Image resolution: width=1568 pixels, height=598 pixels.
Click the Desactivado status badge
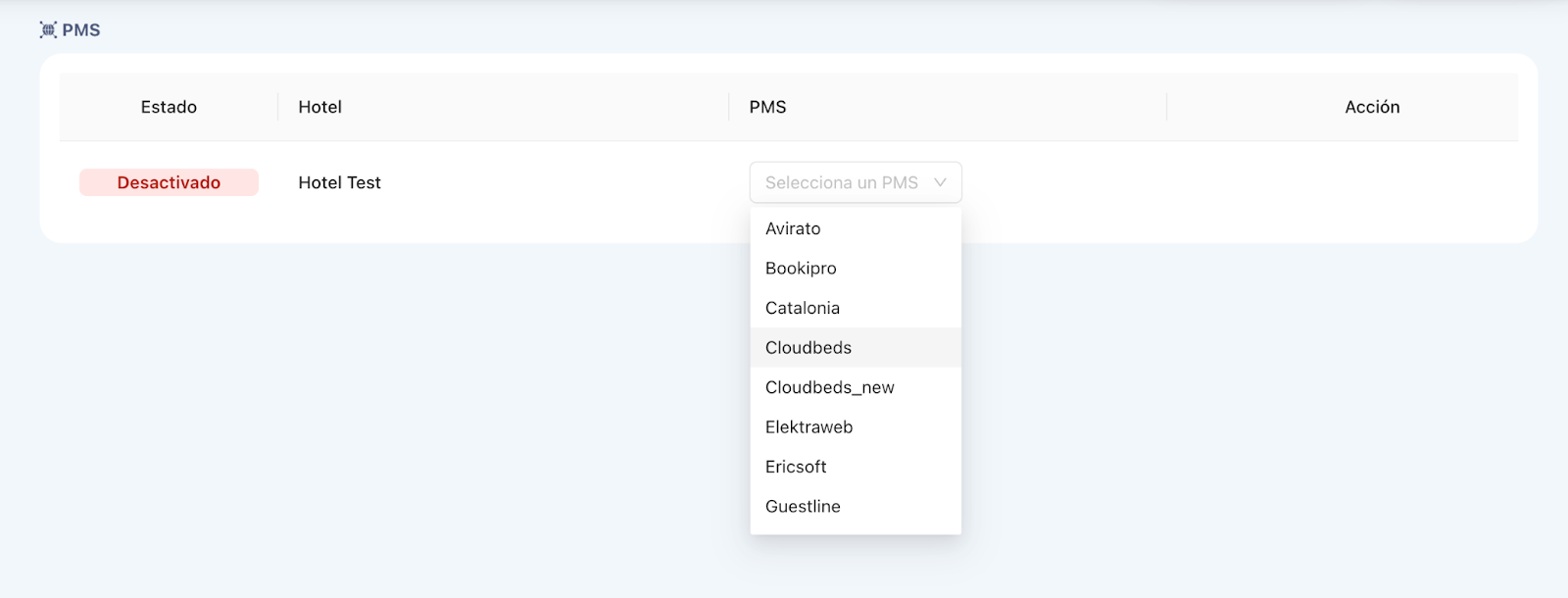tap(169, 182)
